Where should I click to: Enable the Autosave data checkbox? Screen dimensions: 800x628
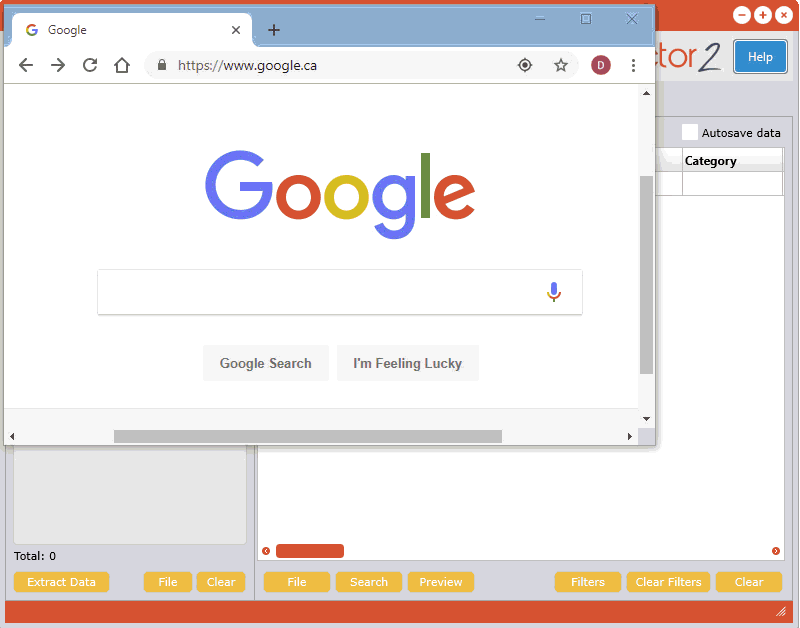pos(690,132)
